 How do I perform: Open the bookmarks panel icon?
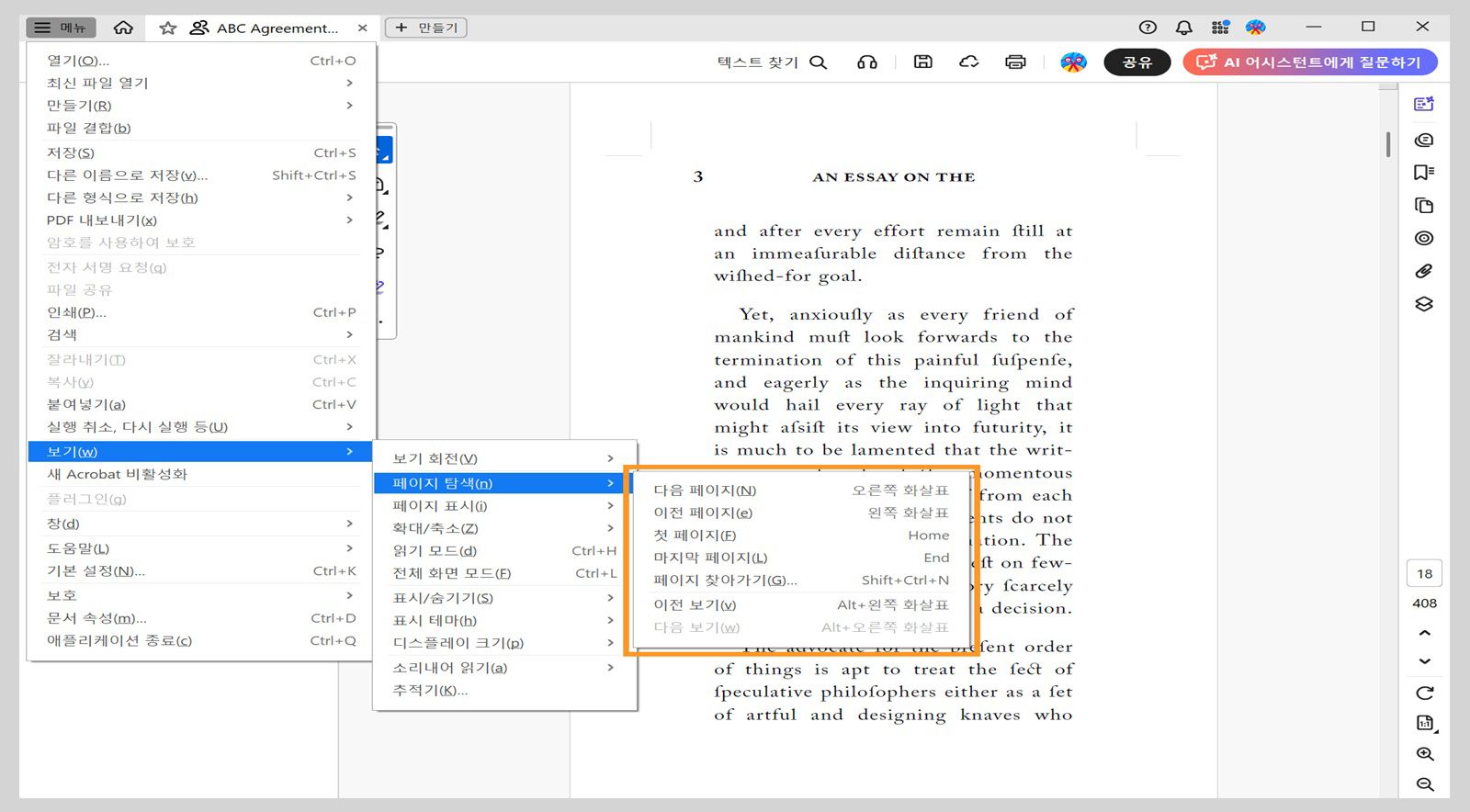[1424, 173]
